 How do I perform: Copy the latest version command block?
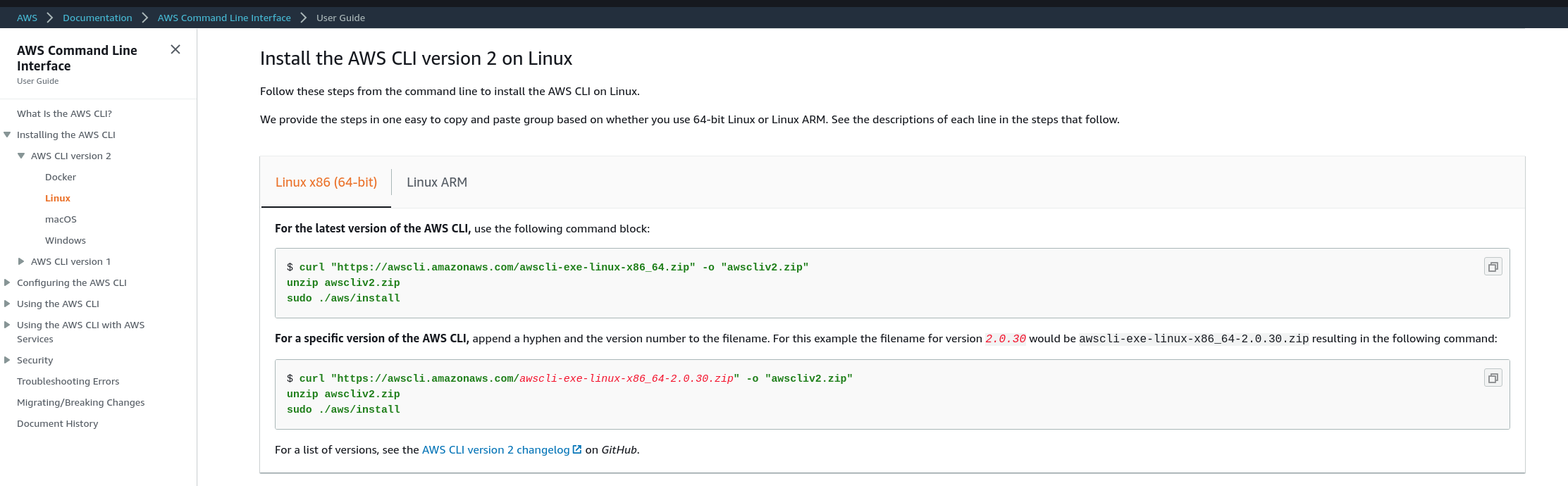[x=1493, y=267]
